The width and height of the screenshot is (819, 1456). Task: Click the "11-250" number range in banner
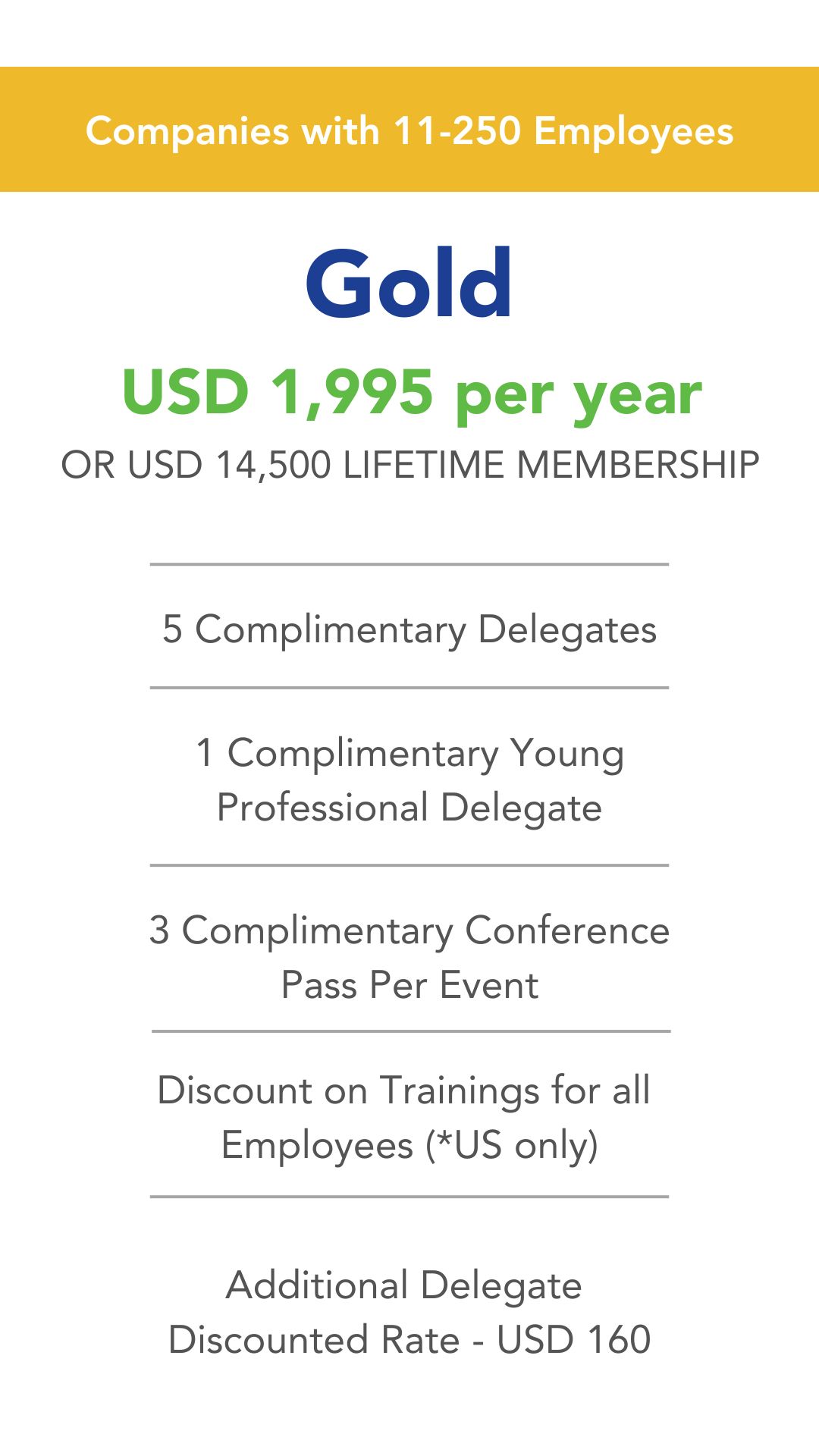pyautogui.click(x=457, y=130)
